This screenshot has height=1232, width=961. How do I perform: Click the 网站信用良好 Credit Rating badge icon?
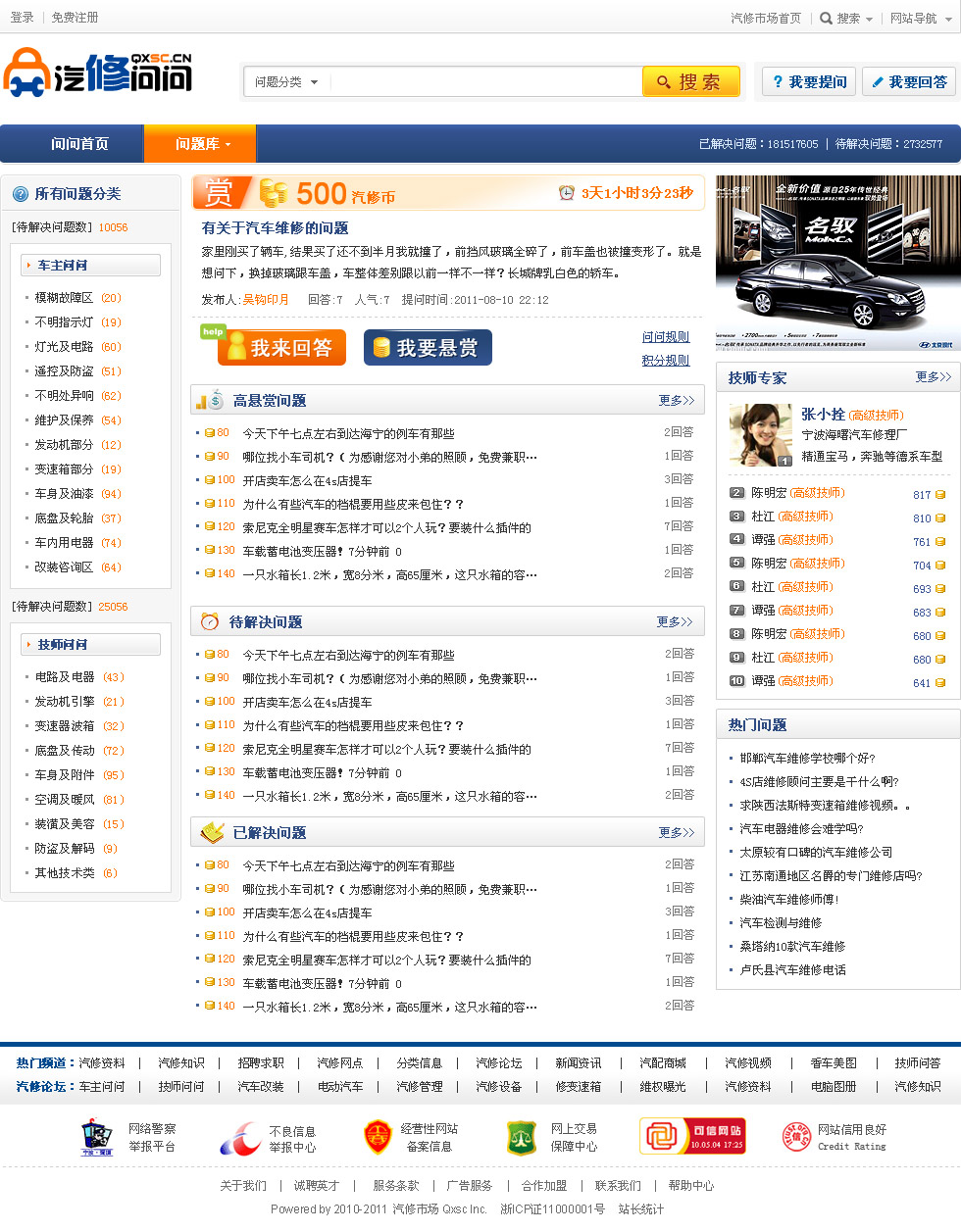[796, 1137]
